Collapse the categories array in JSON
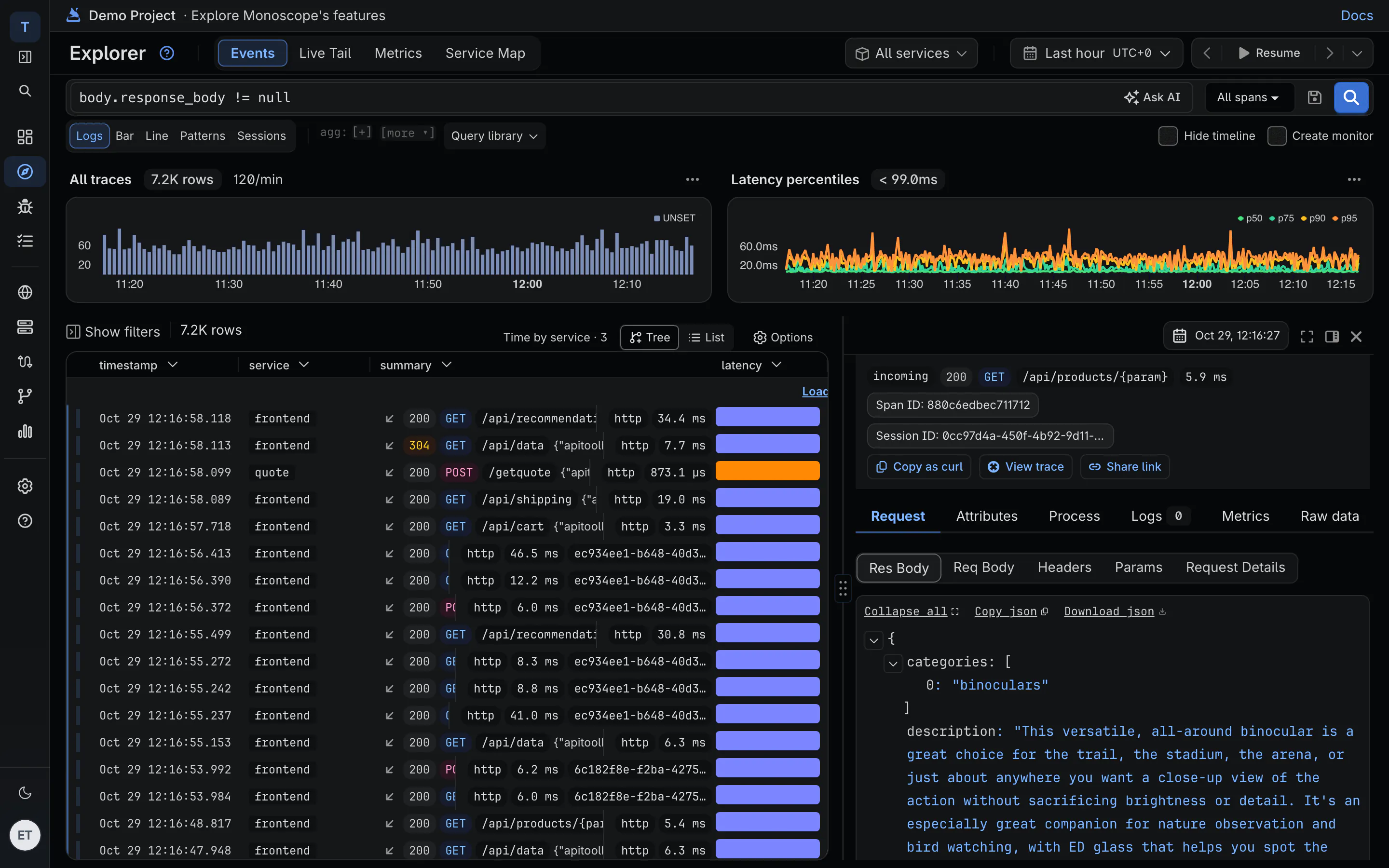Image resolution: width=1389 pixels, height=868 pixels. pos(893,663)
